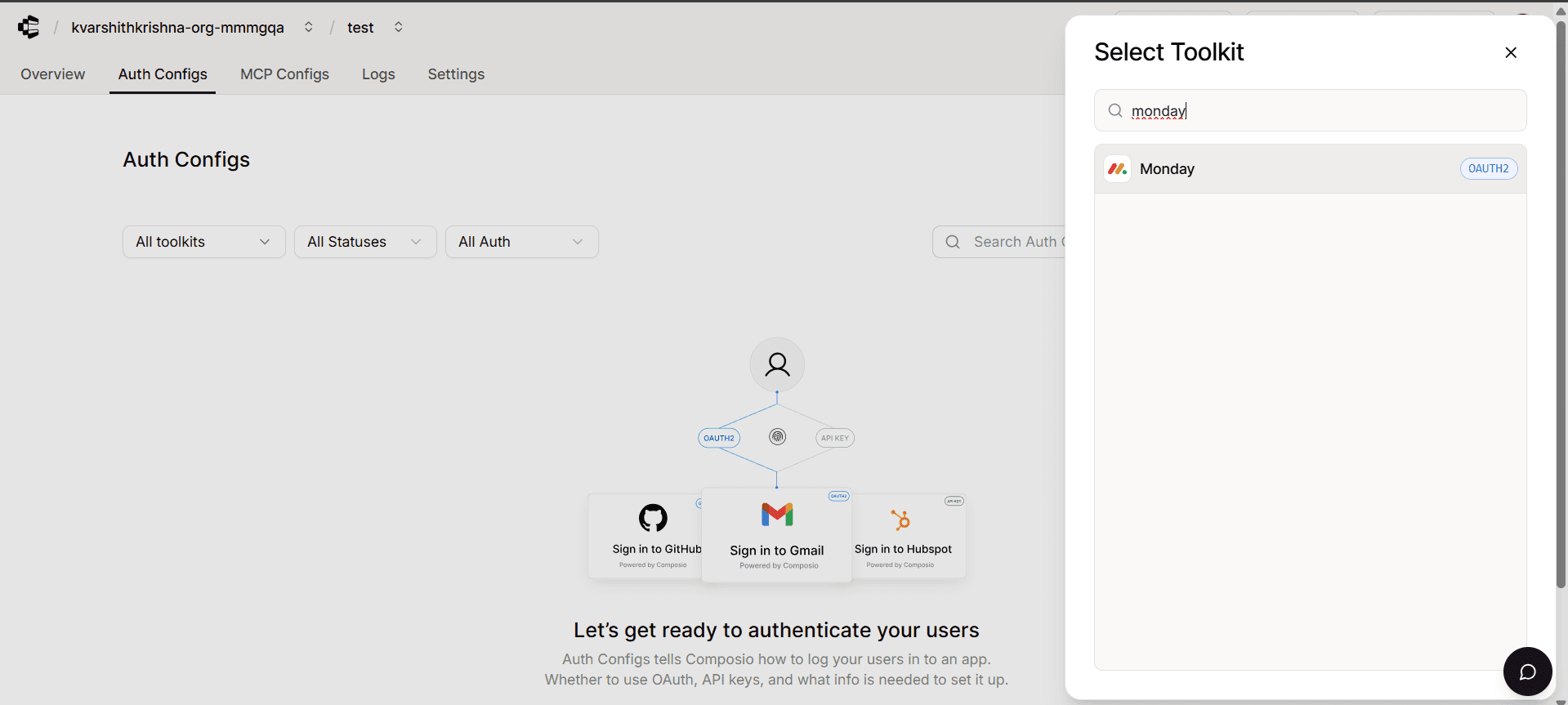Image resolution: width=1568 pixels, height=705 pixels.
Task: Click the Monday logo icon
Action: coord(1118,169)
